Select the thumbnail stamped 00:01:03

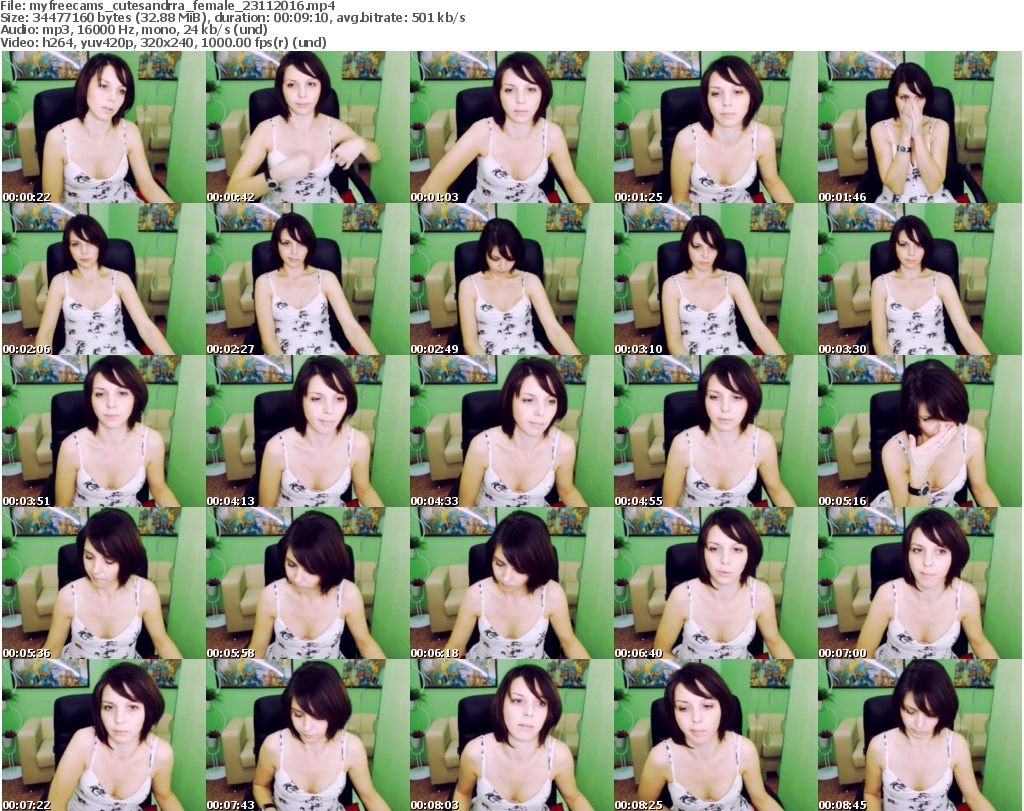[511, 127]
